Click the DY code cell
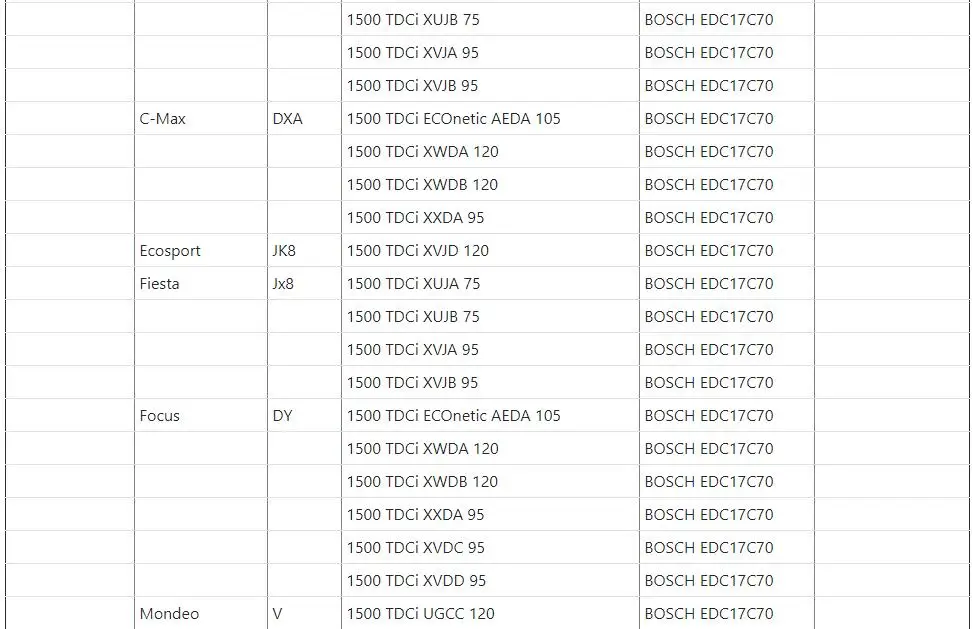This screenshot has height=629, width=972. 304,415
